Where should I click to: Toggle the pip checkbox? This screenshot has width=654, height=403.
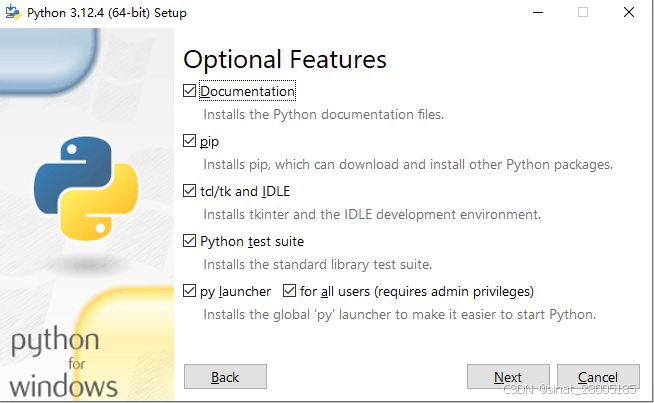click(189, 141)
